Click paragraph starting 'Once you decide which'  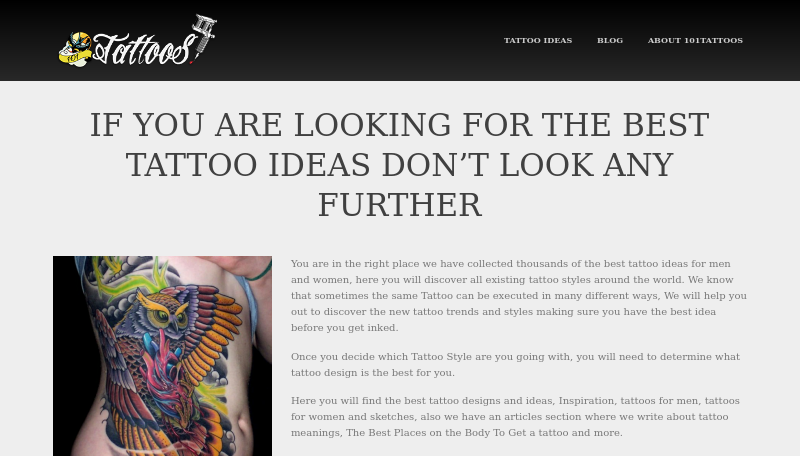click(x=515, y=365)
